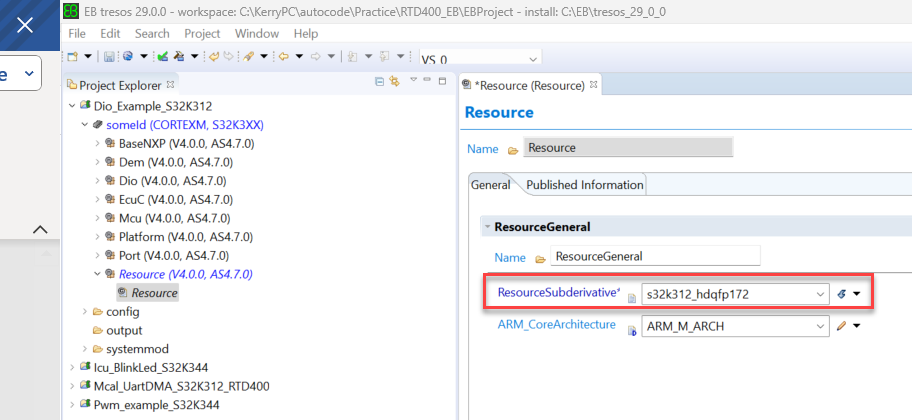Toggle Link with Editor in Project Explorer
The height and width of the screenshot is (420, 912).
click(x=394, y=81)
